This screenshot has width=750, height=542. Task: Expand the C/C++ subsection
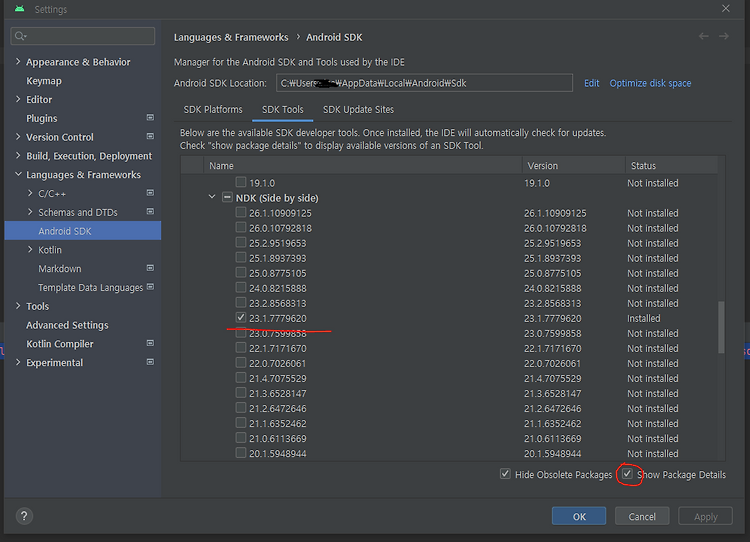[30, 193]
